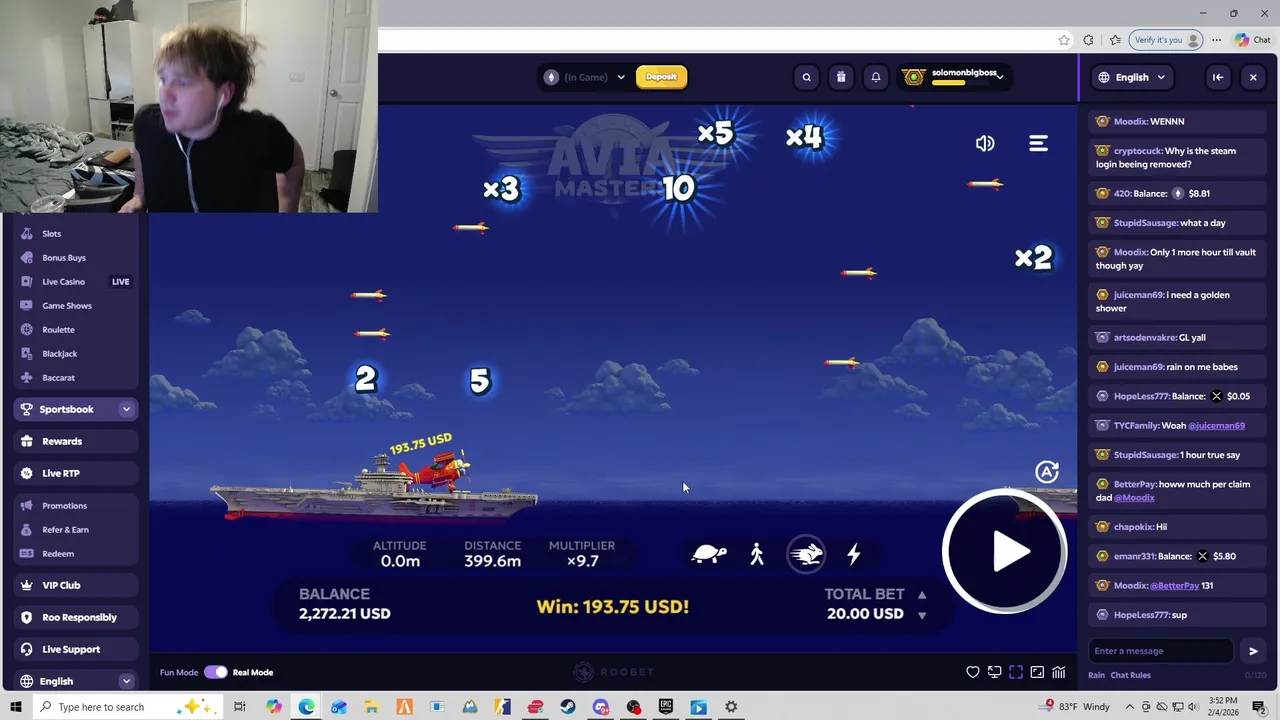Mute the game sound speaker icon
The width and height of the screenshot is (1280, 720).
pyautogui.click(x=985, y=144)
